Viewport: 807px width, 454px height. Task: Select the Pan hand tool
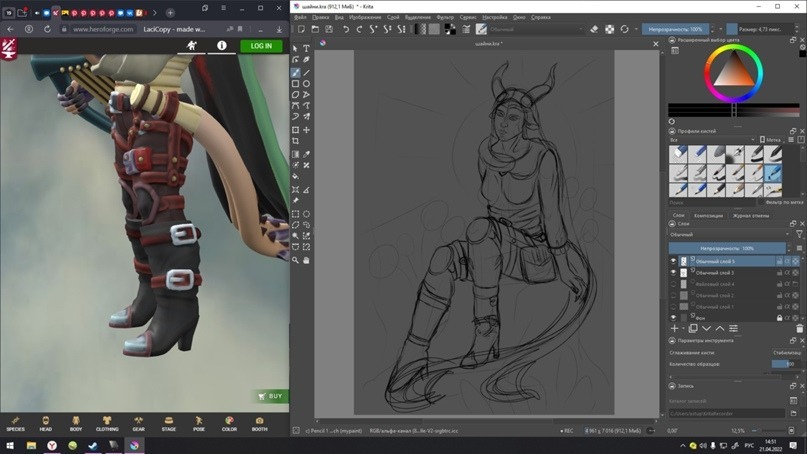coord(306,260)
